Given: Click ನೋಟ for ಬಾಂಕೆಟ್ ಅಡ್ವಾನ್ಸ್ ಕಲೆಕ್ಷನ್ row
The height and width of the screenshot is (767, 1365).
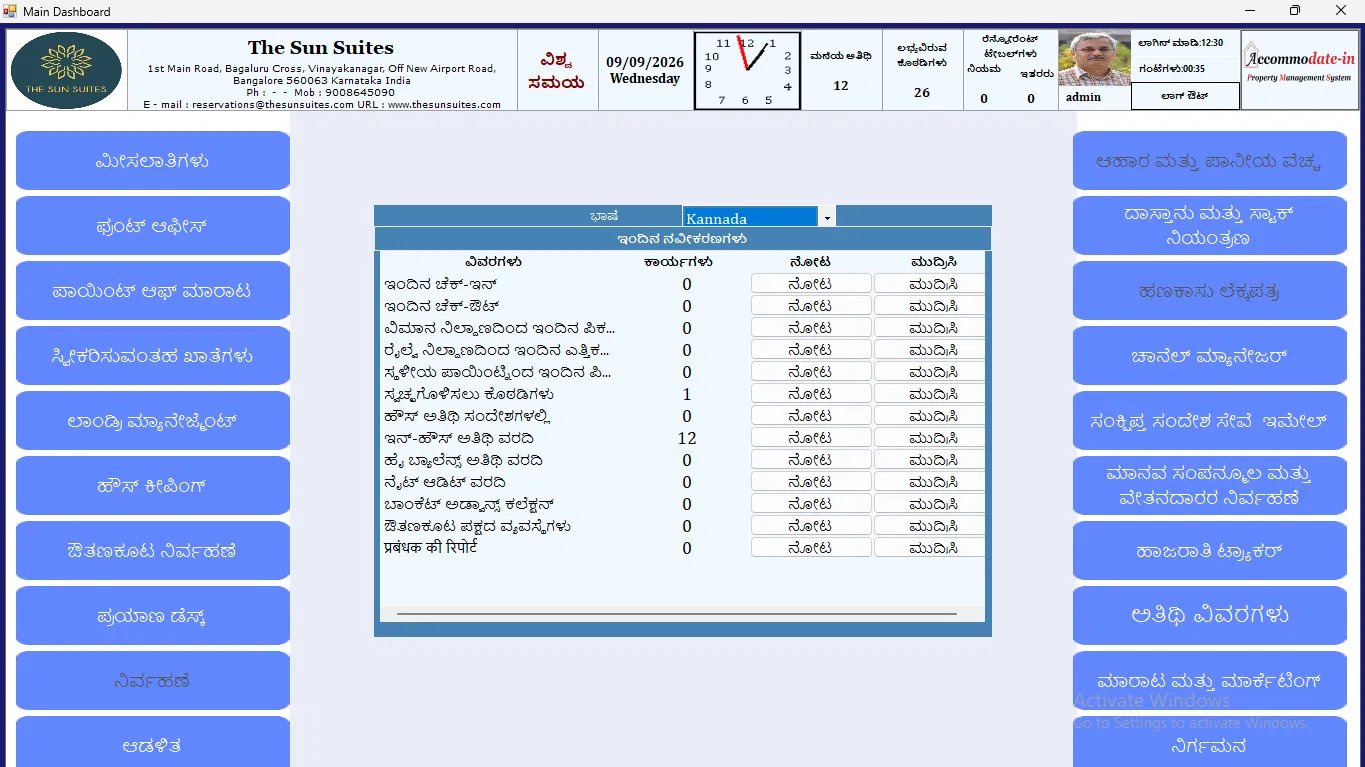Looking at the screenshot, I should [811, 504].
